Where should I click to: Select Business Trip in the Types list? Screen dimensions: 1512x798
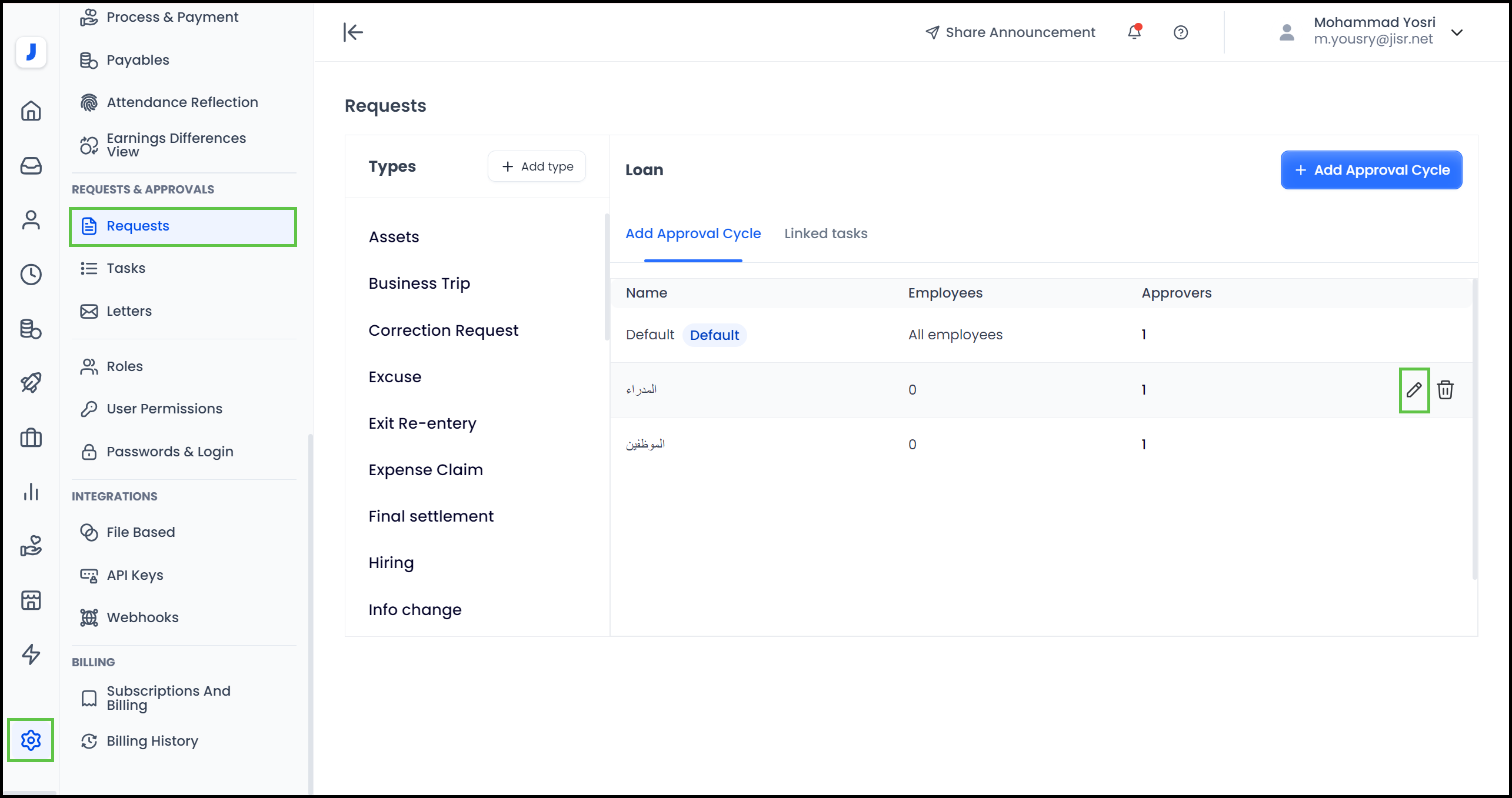419,283
